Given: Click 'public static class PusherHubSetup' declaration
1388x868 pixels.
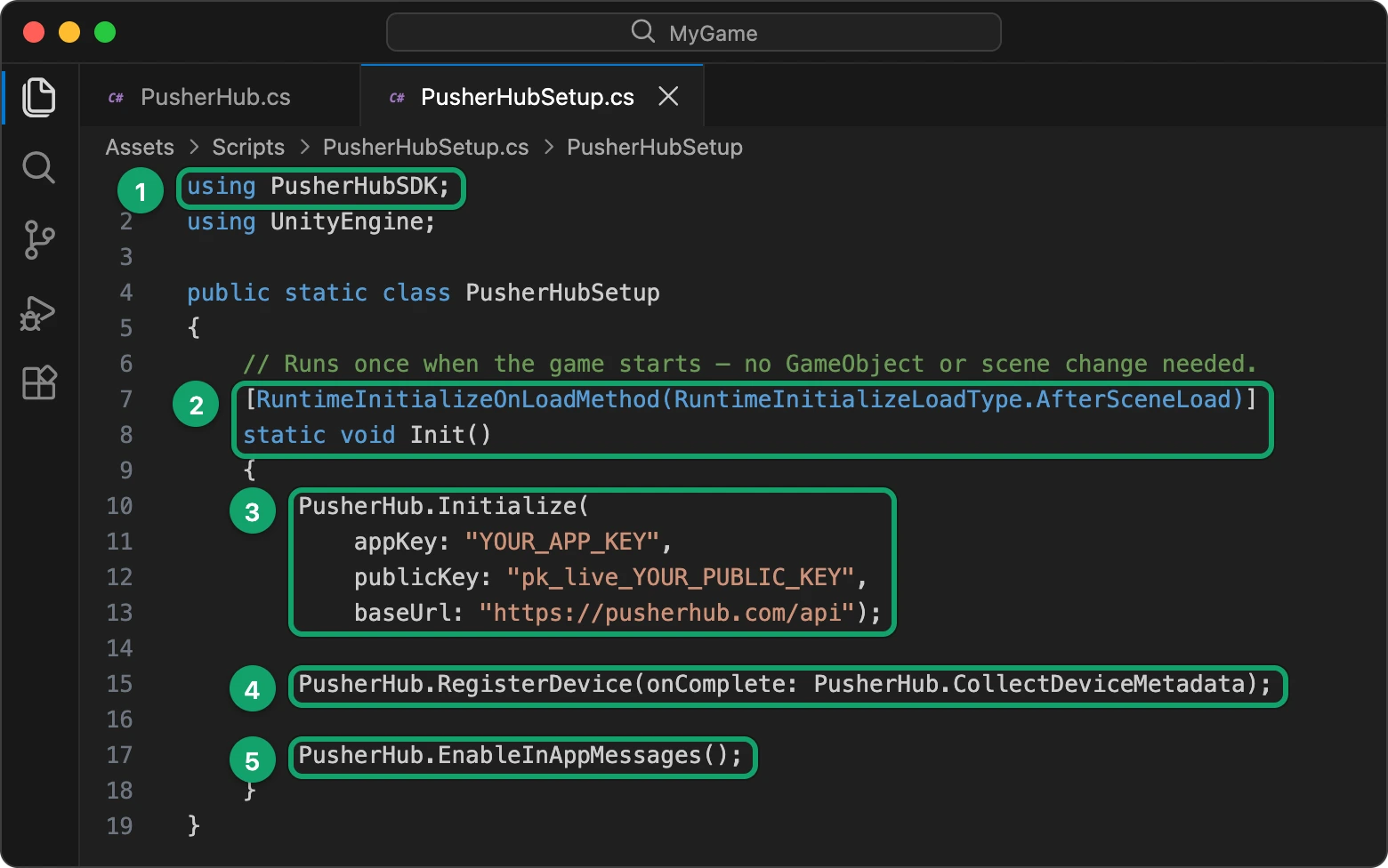Looking at the screenshot, I should click(x=424, y=293).
